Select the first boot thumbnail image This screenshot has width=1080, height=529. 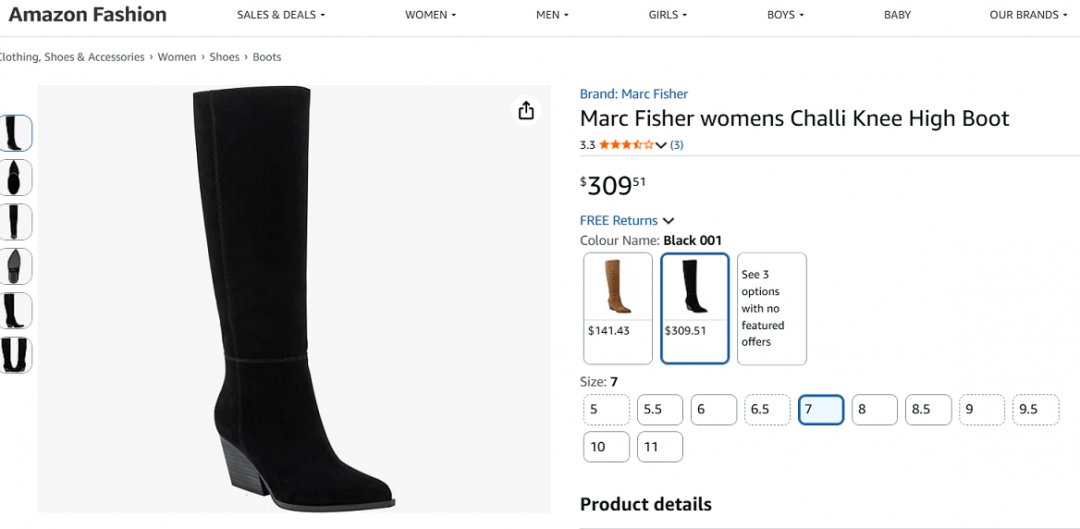pos(16,133)
